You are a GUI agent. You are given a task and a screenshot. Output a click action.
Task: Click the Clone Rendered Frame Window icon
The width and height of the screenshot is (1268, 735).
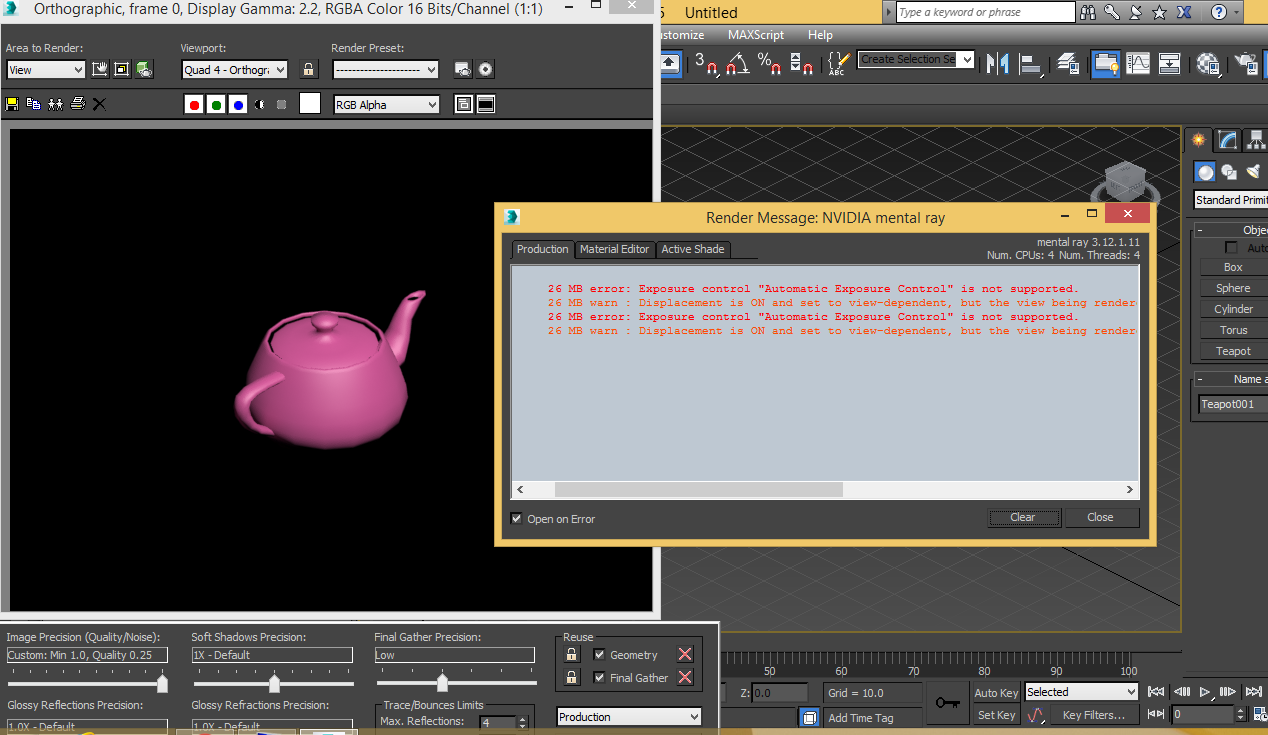[x=55, y=103]
